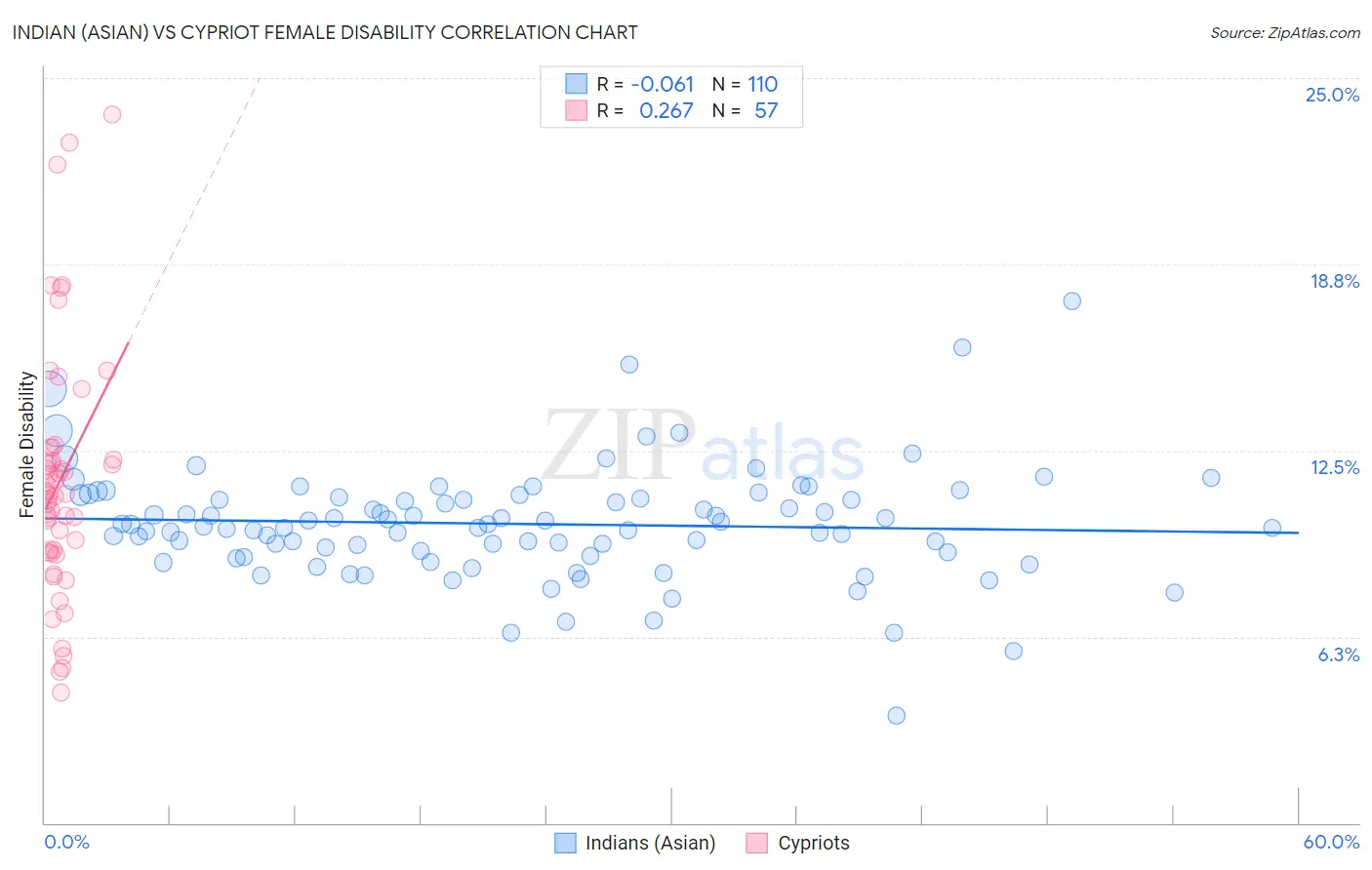Click the N = 110 statistic value
1372x870 pixels.
point(745,84)
